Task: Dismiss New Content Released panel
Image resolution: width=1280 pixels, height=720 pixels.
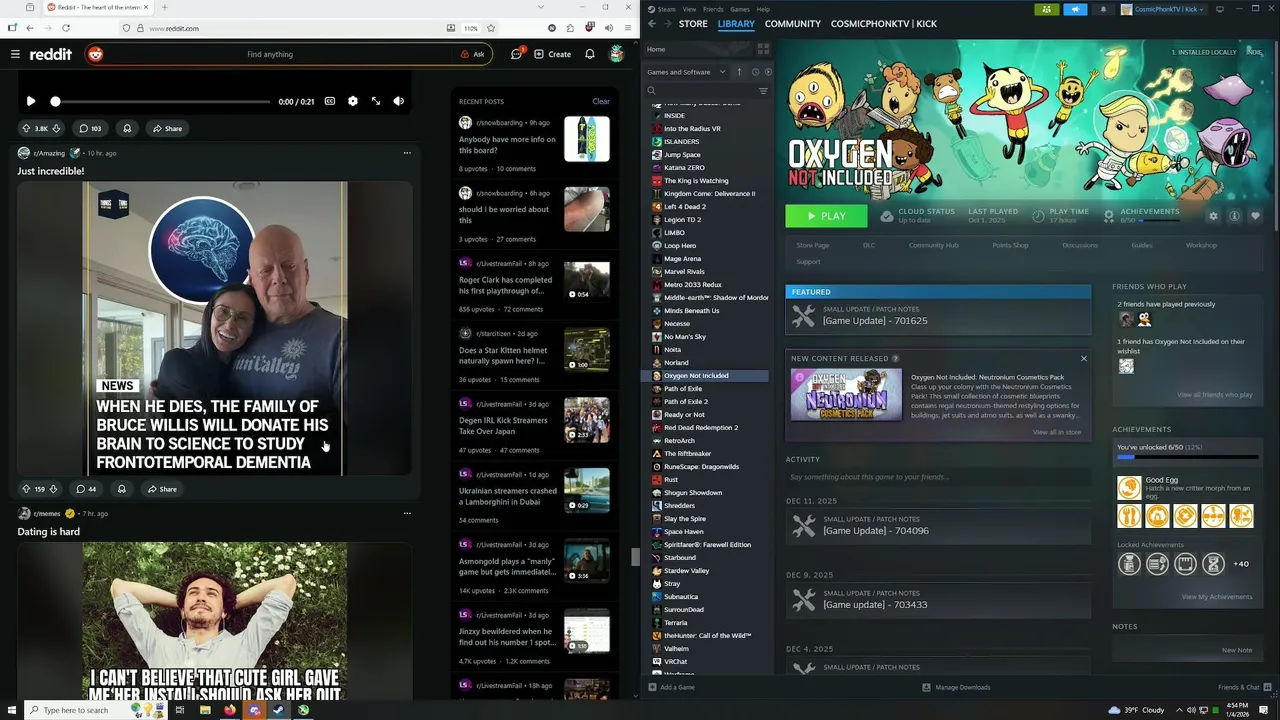Action: (x=1083, y=358)
